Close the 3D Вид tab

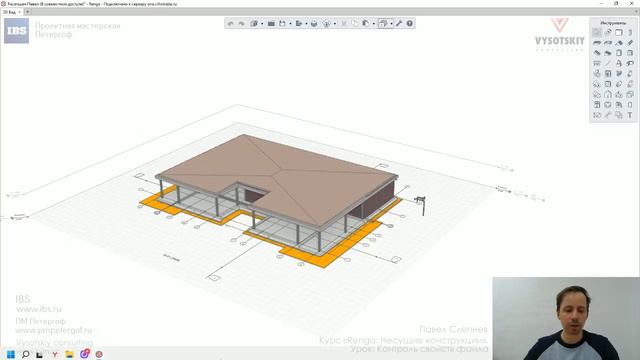point(20,12)
